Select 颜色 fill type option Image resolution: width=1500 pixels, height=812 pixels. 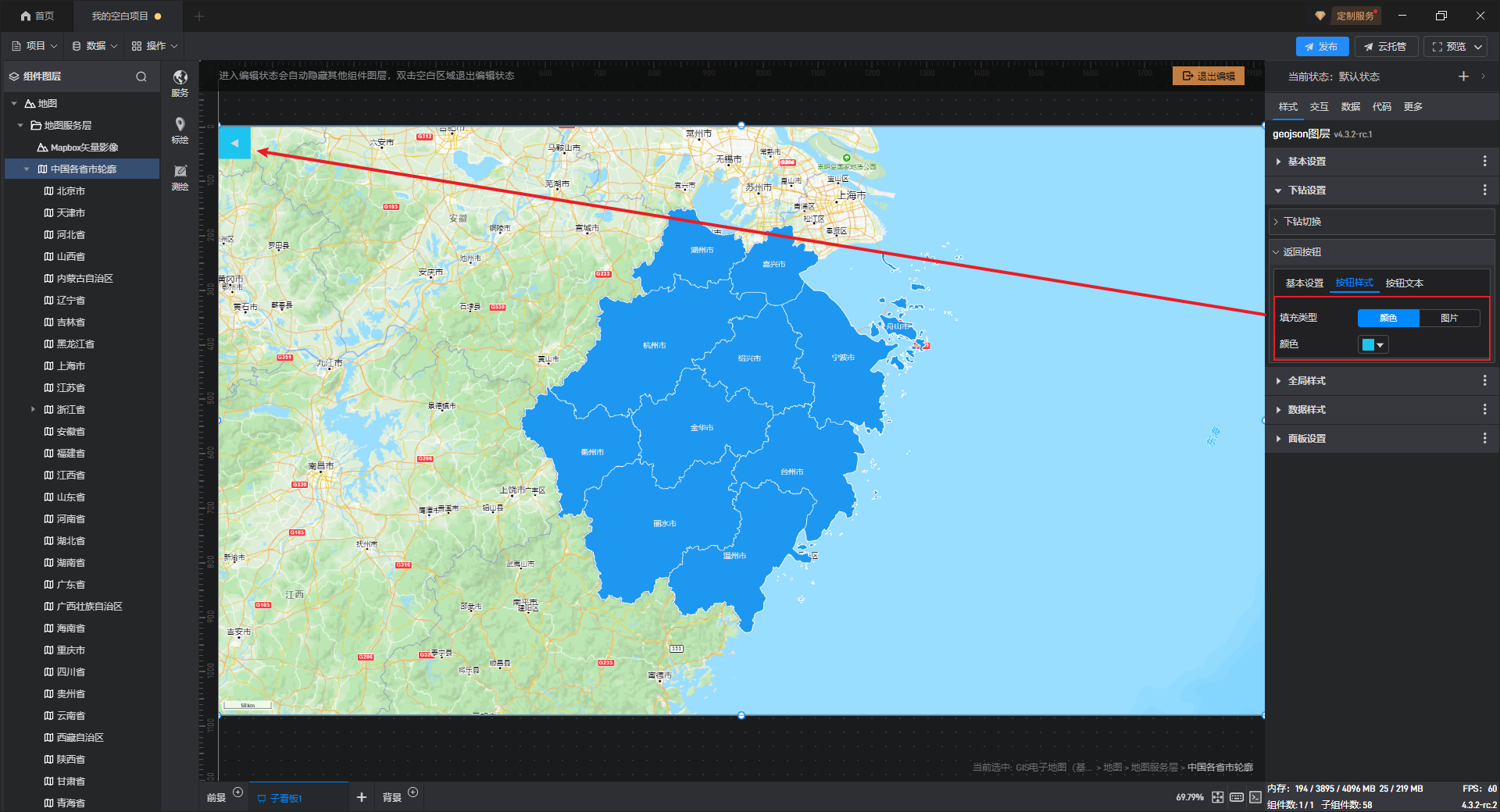(x=1388, y=318)
